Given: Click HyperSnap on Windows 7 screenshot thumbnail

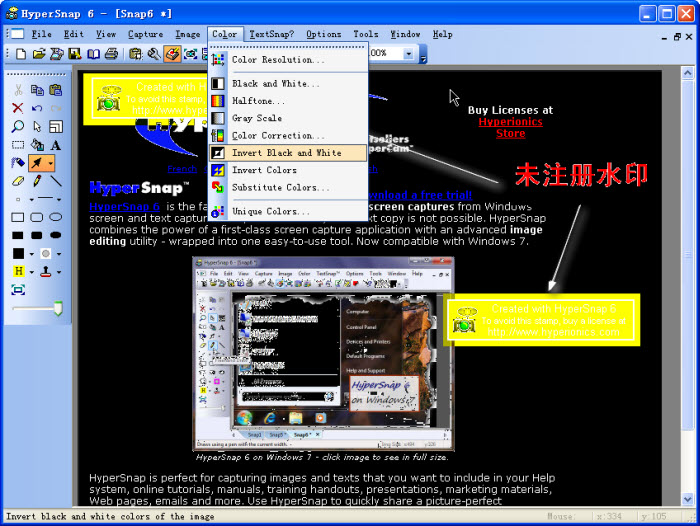Looking at the screenshot, I should pyautogui.click(x=323, y=354).
